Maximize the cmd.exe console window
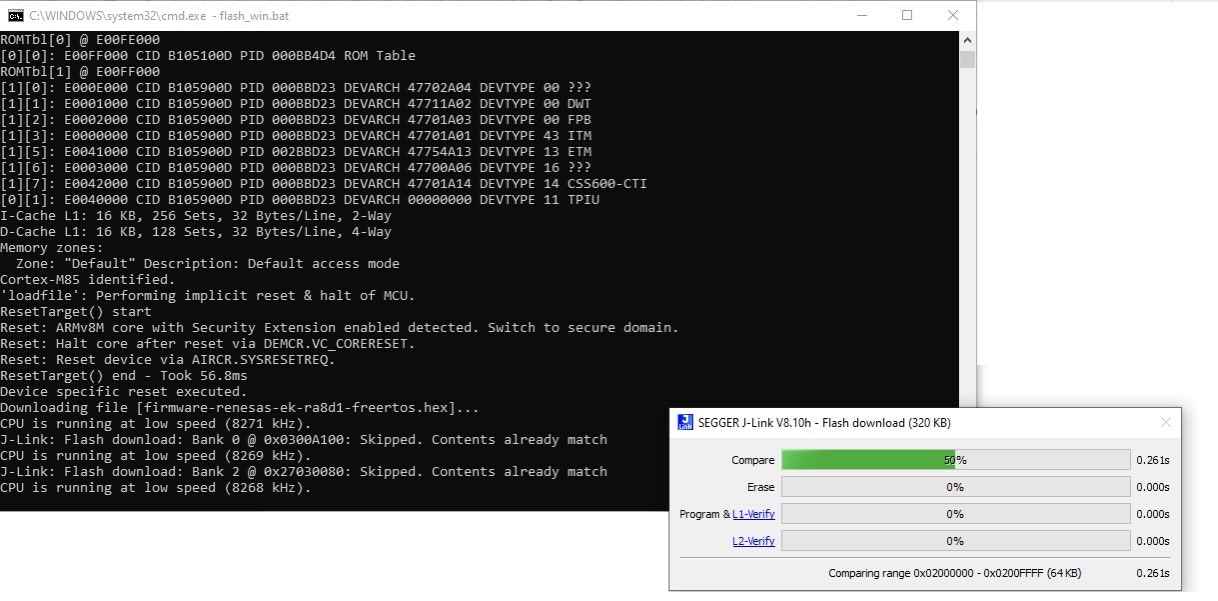The image size is (1218, 601). coord(907,15)
